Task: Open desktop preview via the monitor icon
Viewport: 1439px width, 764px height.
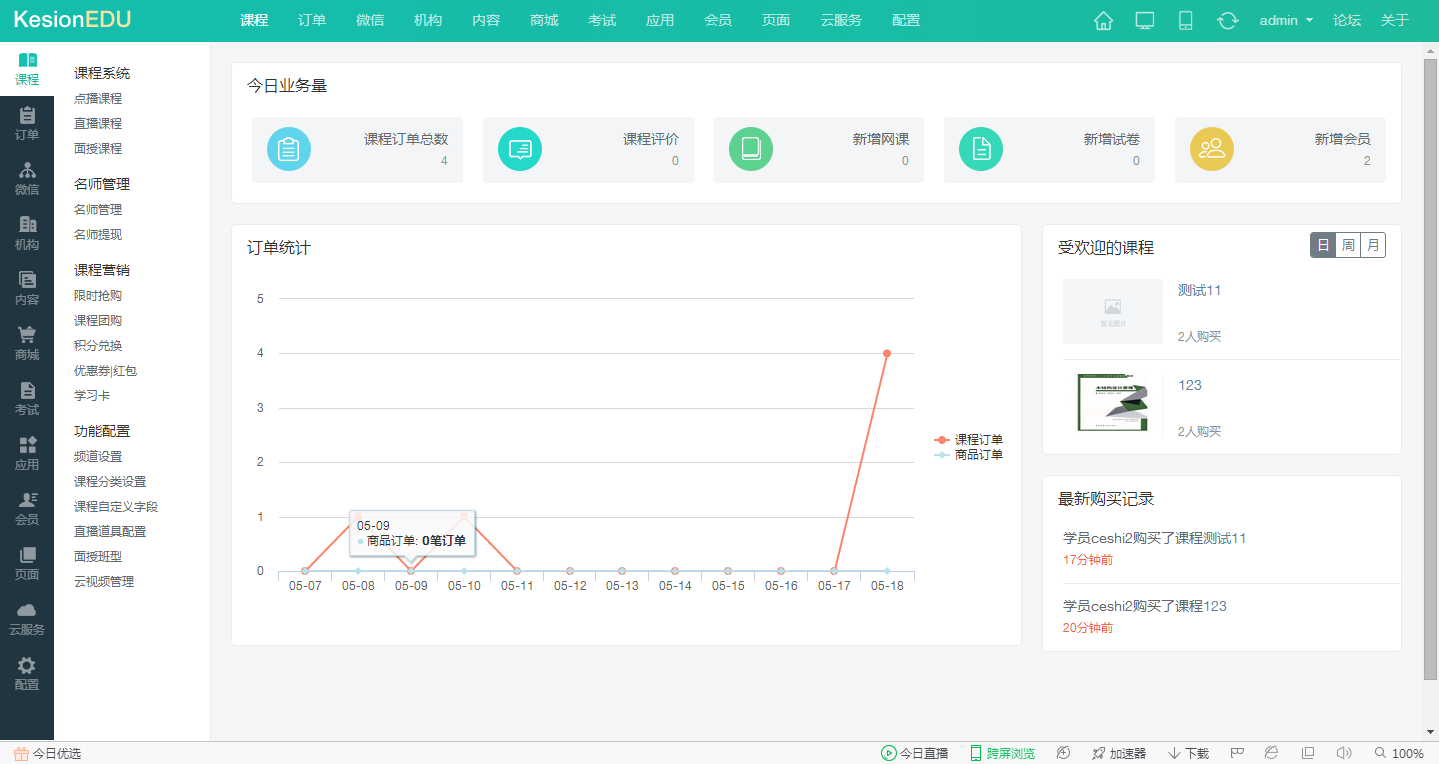Action: (1144, 19)
